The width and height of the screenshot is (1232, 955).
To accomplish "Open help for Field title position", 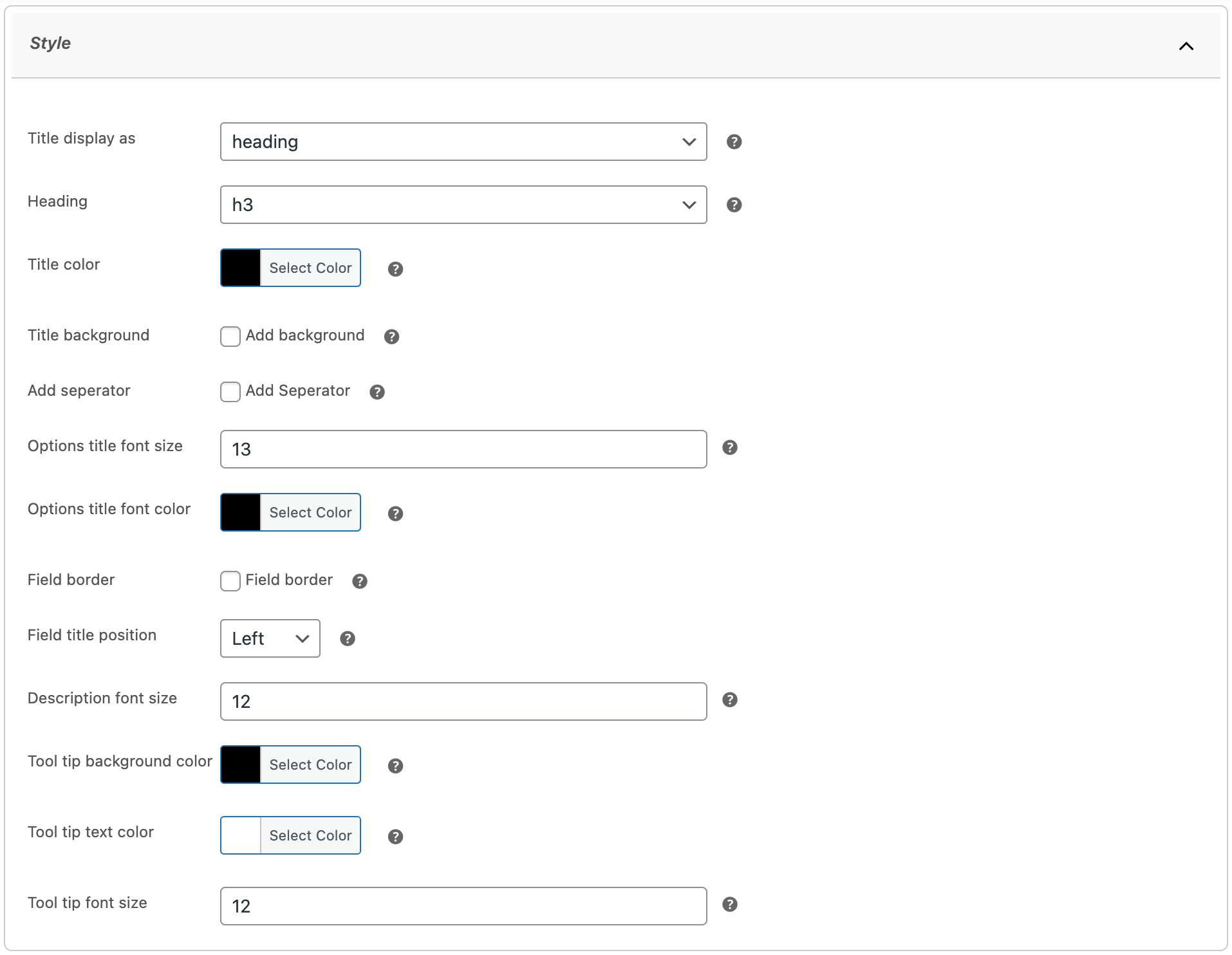I will (x=348, y=638).
